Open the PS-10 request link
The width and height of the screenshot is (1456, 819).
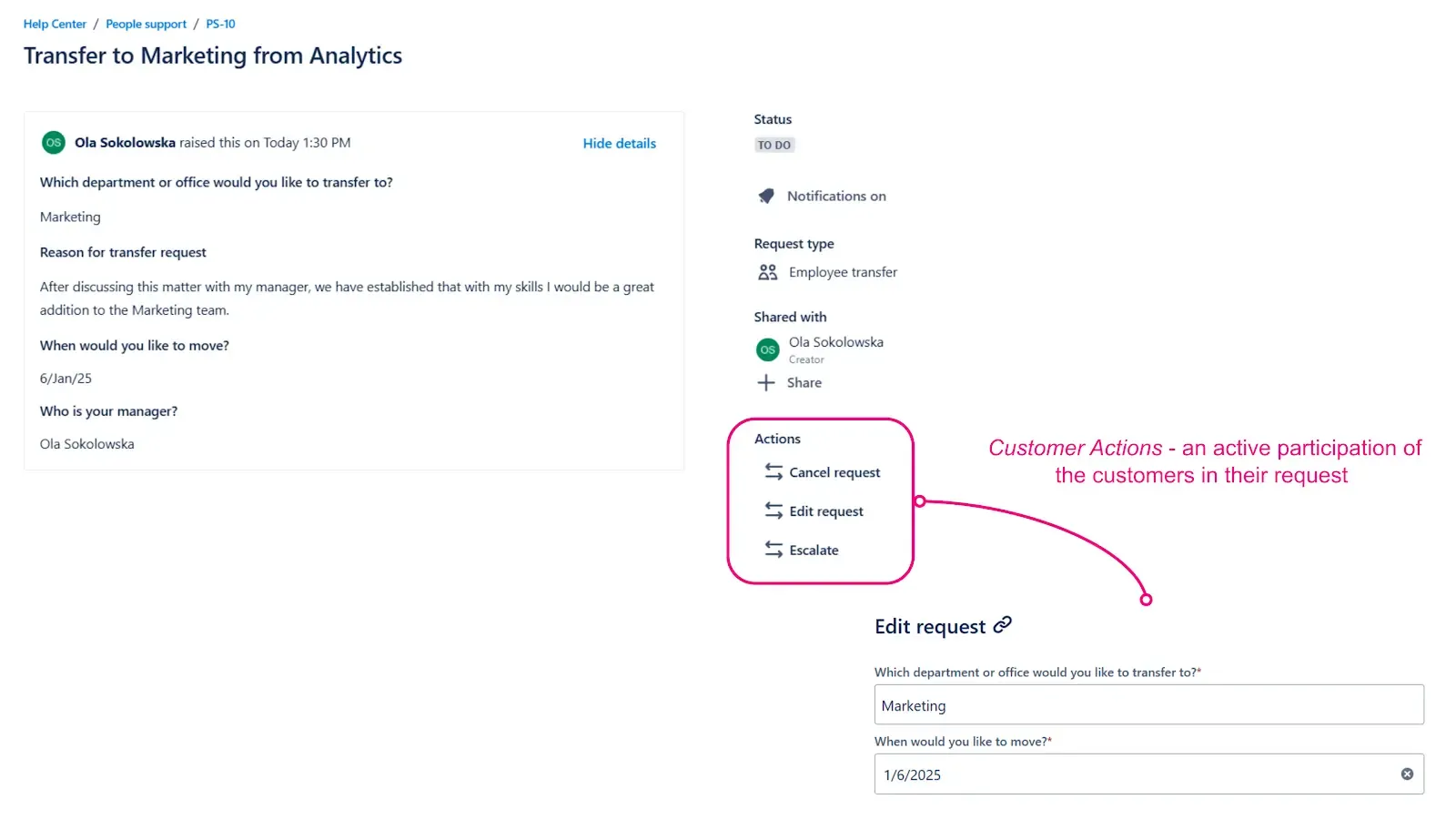click(220, 24)
